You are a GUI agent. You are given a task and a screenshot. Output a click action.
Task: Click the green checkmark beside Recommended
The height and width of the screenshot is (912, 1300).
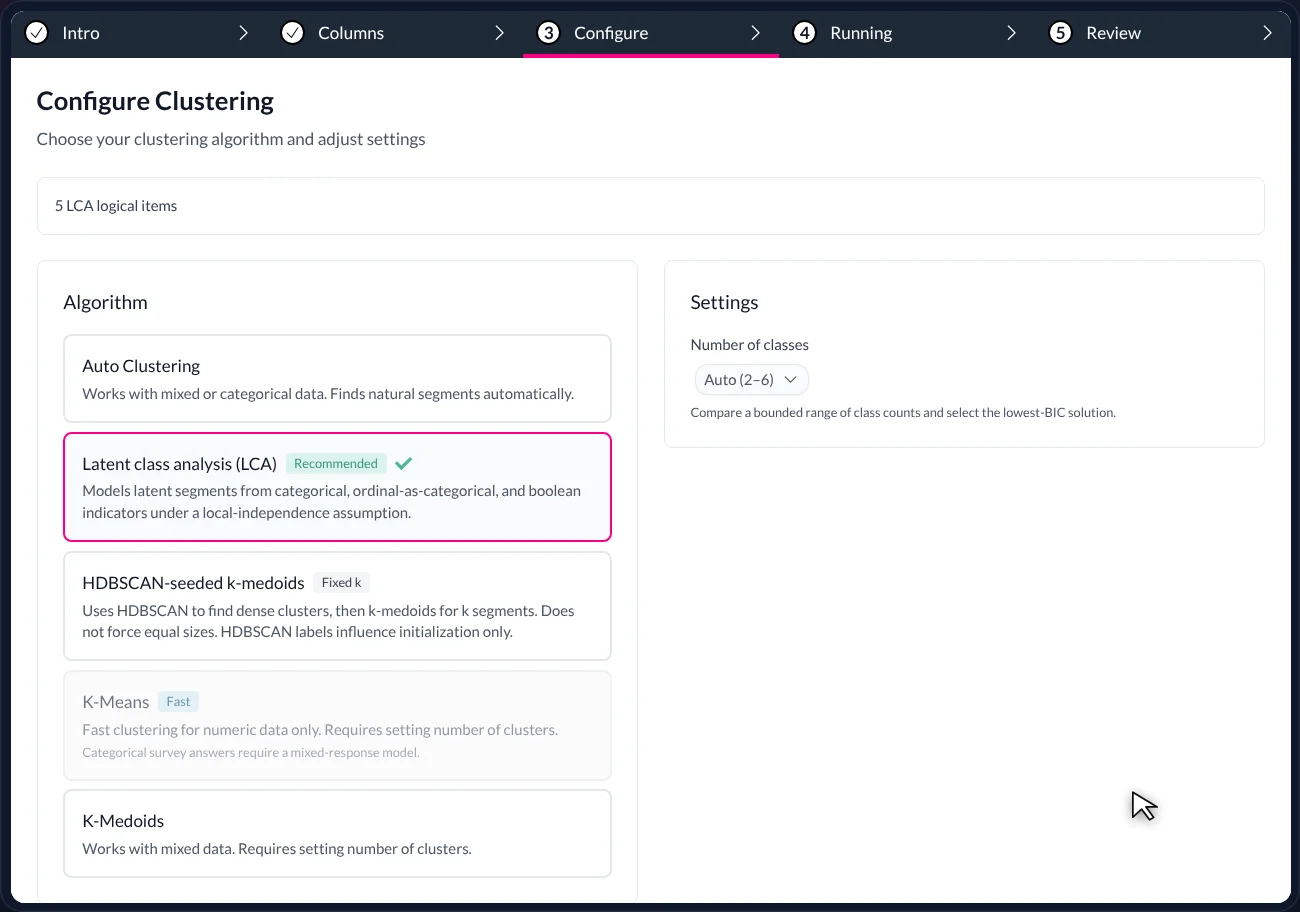404,463
